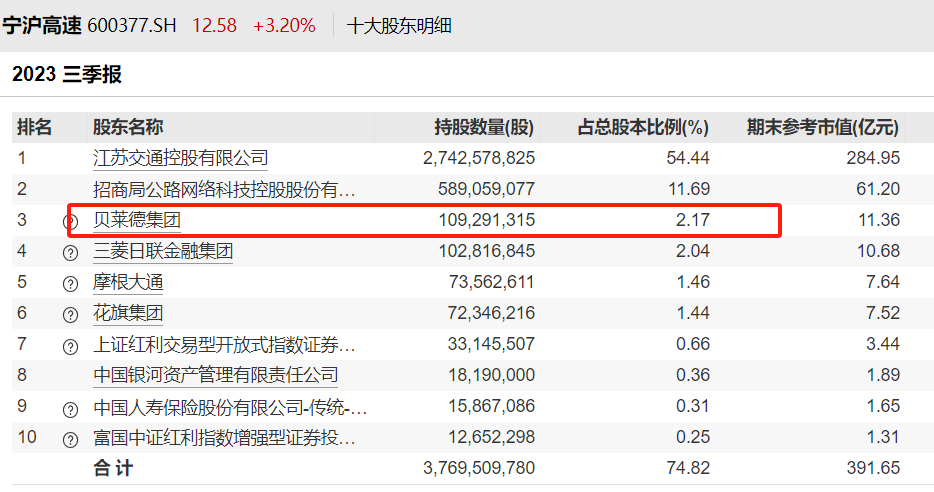The height and width of the screenshot is (492, 934).
Task: Select the 招商局公路网络科技控股 shareholder row
Action: click(473, 189)
